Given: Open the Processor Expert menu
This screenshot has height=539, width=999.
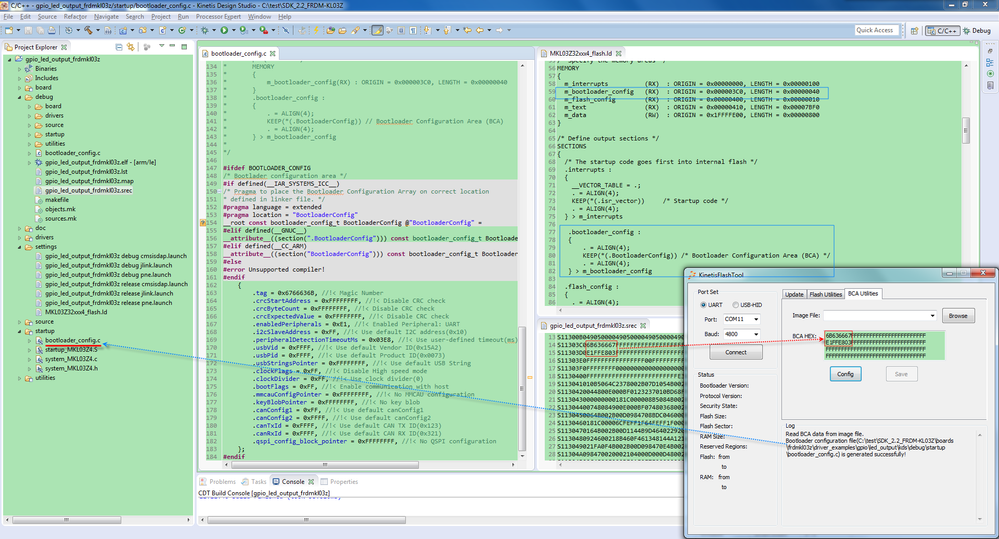Looking at the screenshot, I should pyautogui.click(x=218, y=17).
